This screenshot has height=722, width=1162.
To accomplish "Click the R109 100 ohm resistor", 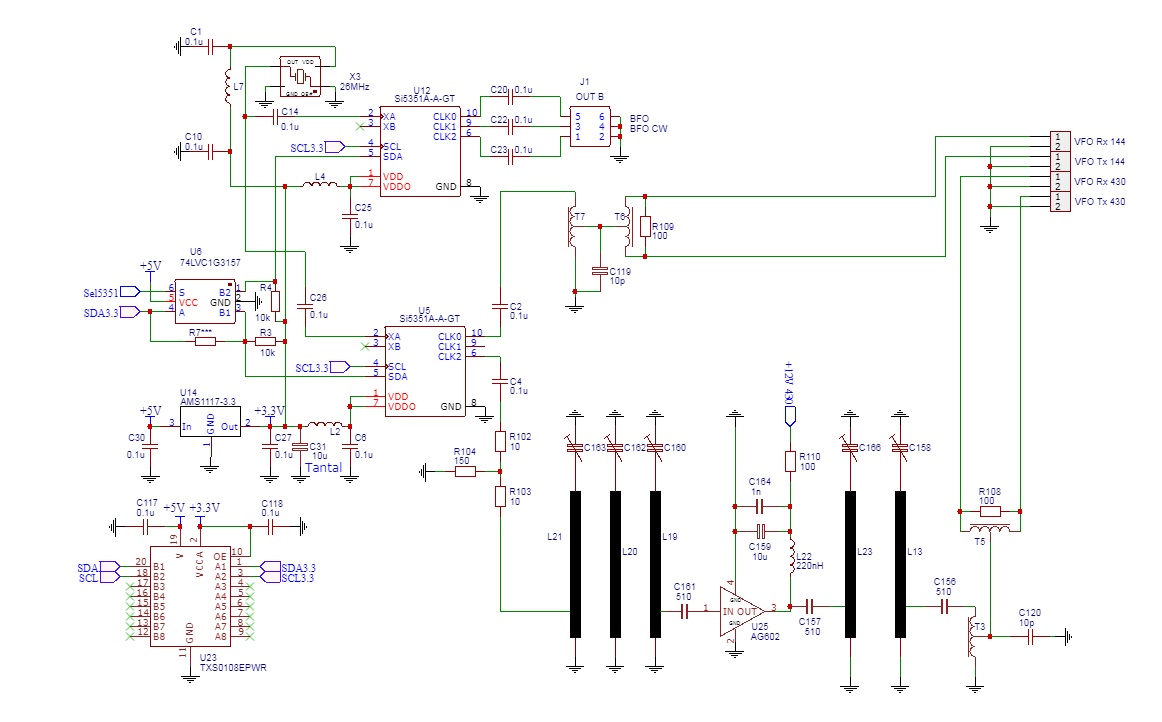I will pos(645,227).
